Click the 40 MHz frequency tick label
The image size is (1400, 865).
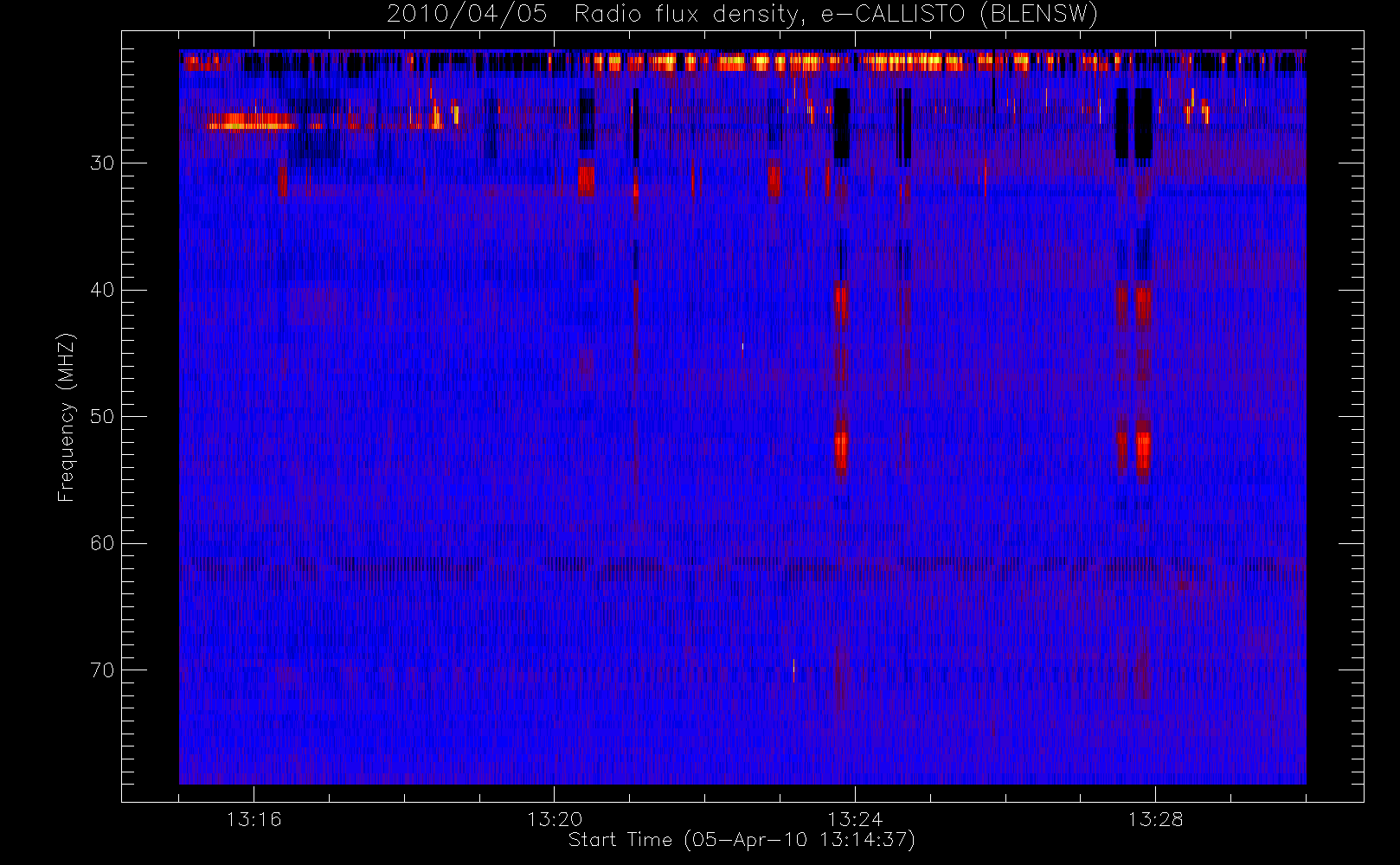(x=102, y=290)
